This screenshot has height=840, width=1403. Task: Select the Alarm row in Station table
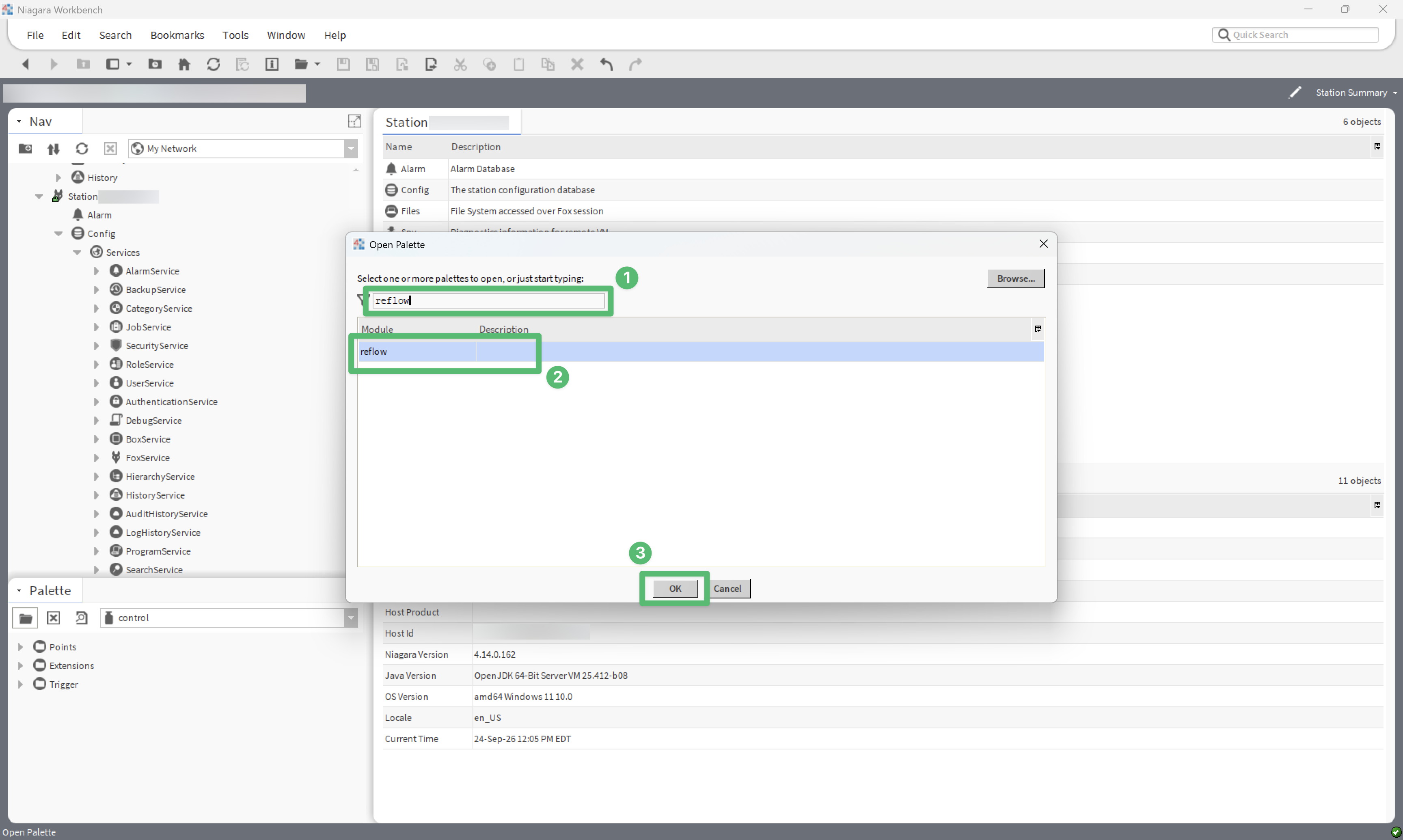[x=883, y=168]
